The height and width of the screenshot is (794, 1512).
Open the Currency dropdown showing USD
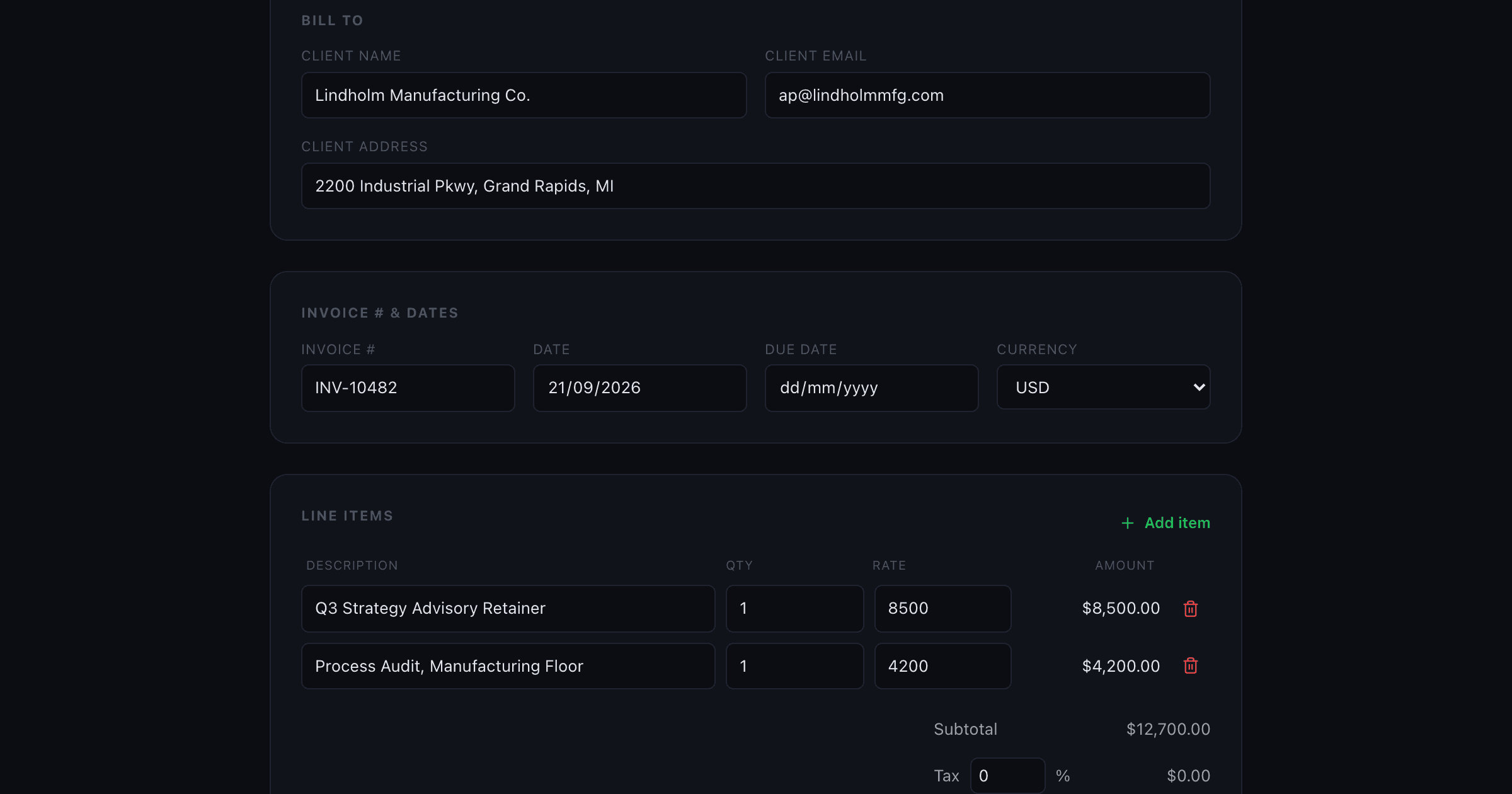(x=1103, y=388)
